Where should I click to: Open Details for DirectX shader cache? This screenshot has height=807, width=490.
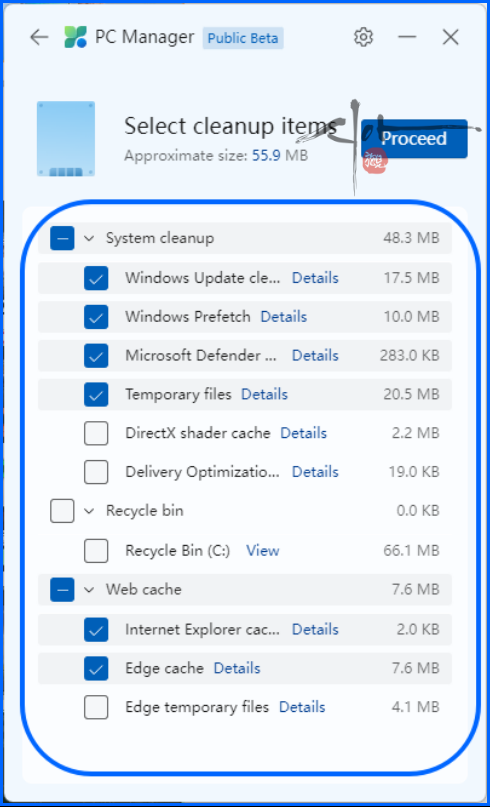303,433
